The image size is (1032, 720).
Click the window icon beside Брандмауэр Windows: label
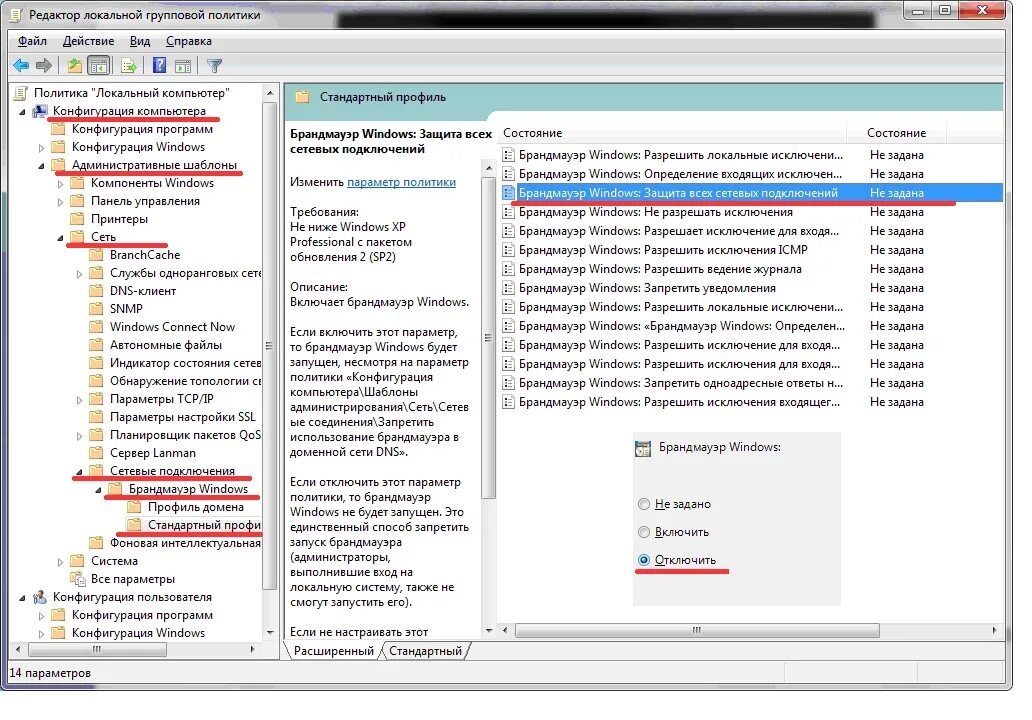[x=642, y=448]
